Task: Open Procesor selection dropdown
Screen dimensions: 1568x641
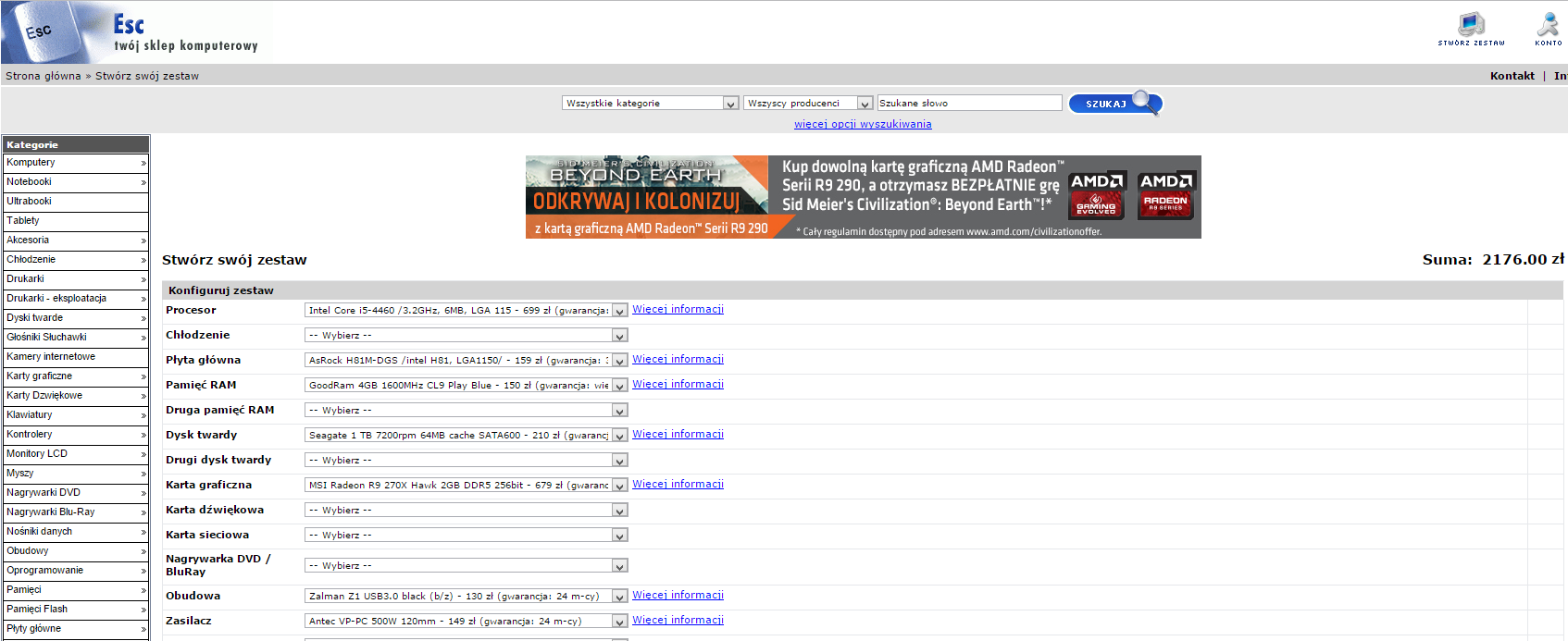Action: tap(467, 310)
